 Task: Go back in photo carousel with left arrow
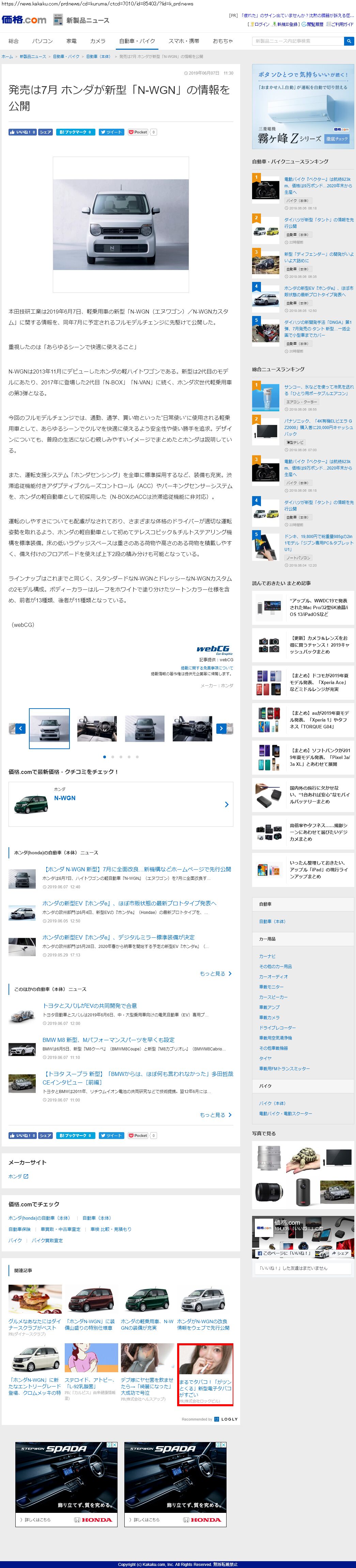click(x=20, y=728)
